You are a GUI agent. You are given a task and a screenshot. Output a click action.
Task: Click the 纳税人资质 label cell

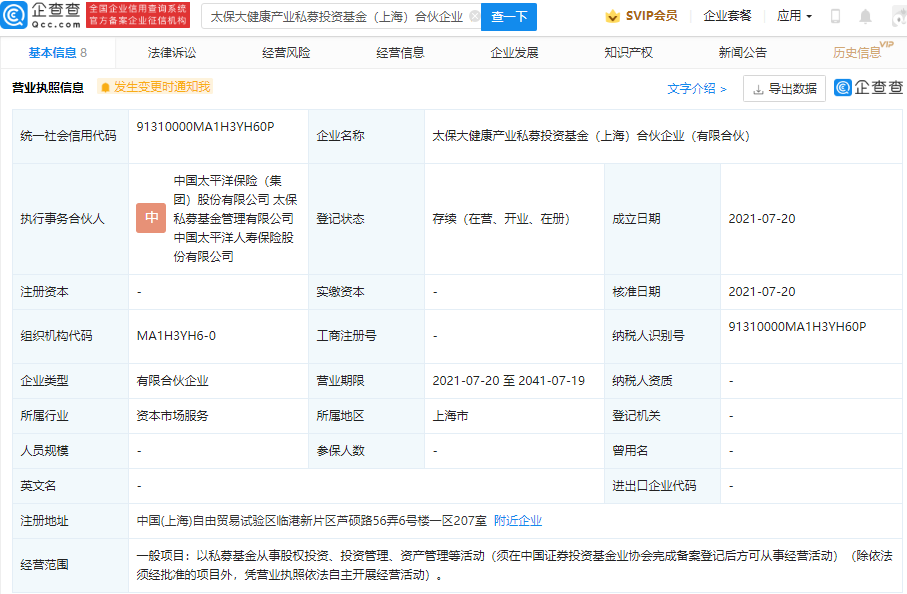[662, 381]
